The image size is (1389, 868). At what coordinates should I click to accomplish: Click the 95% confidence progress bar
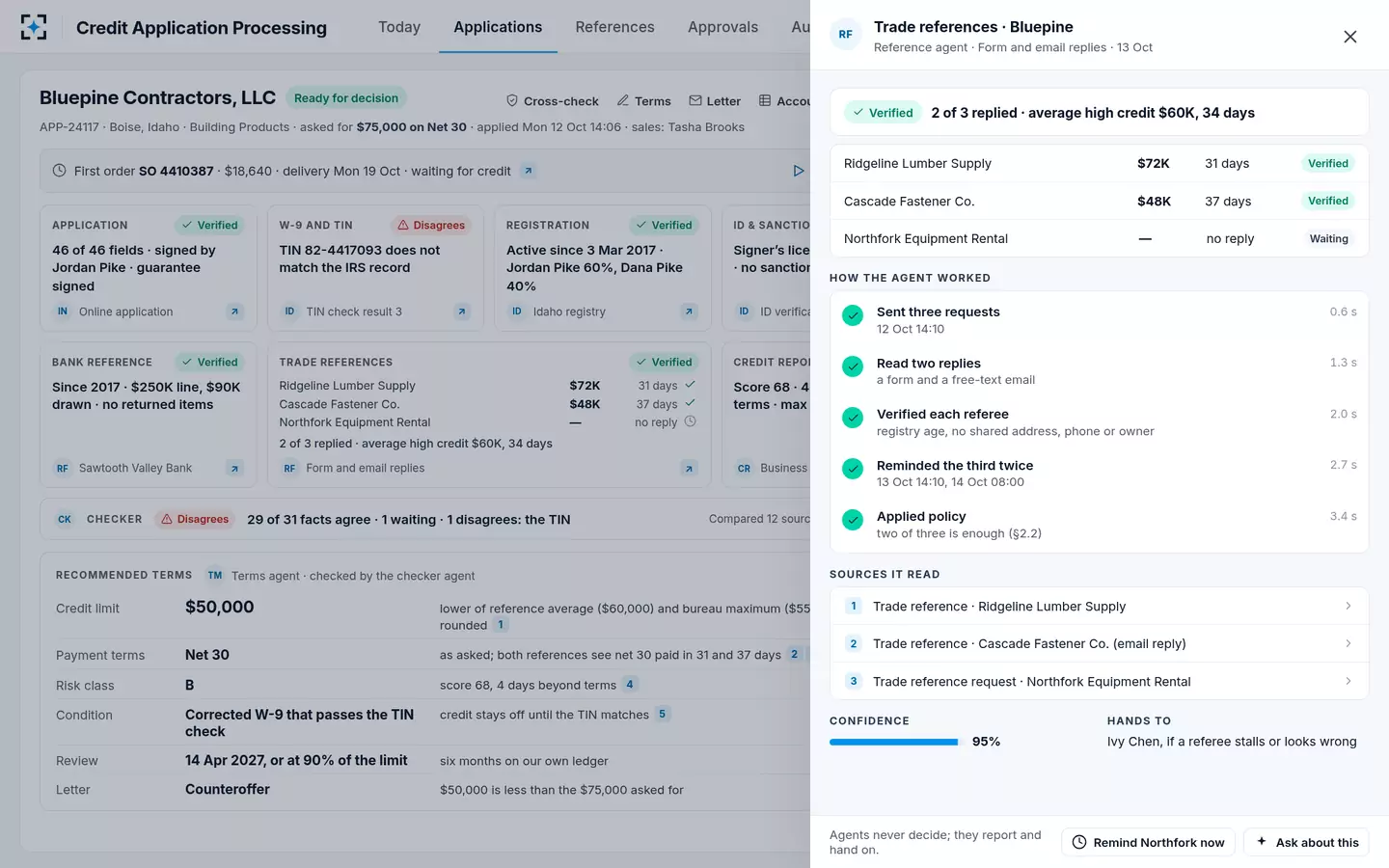click(895, 742)
